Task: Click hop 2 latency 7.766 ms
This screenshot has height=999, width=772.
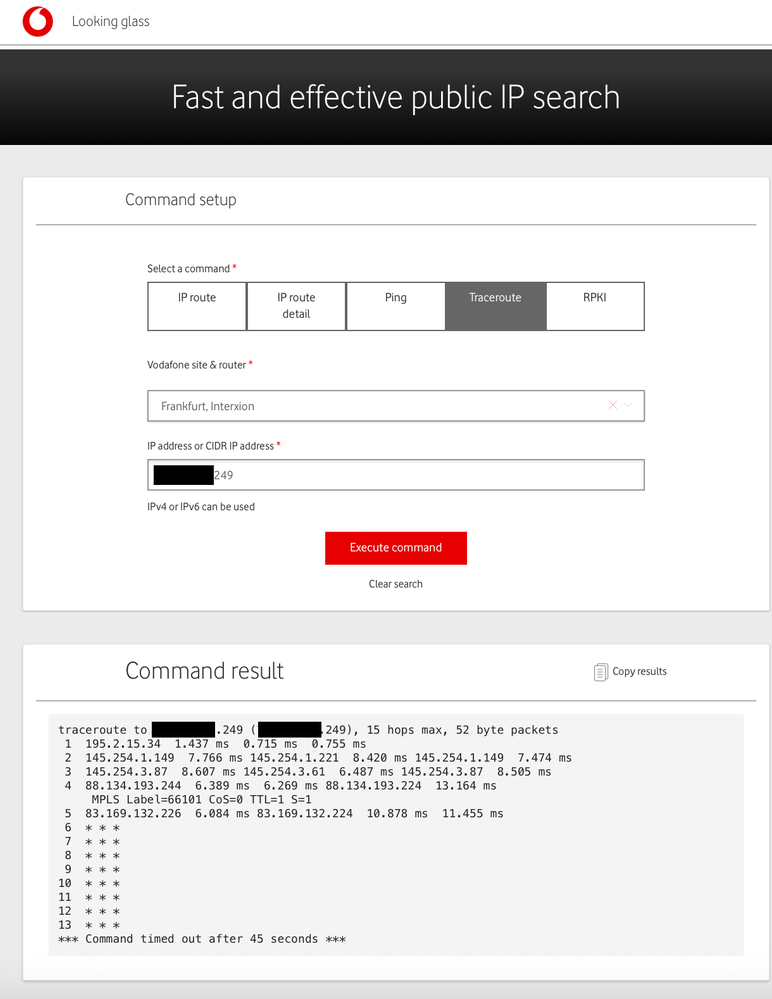Action: tap(215, 758)
